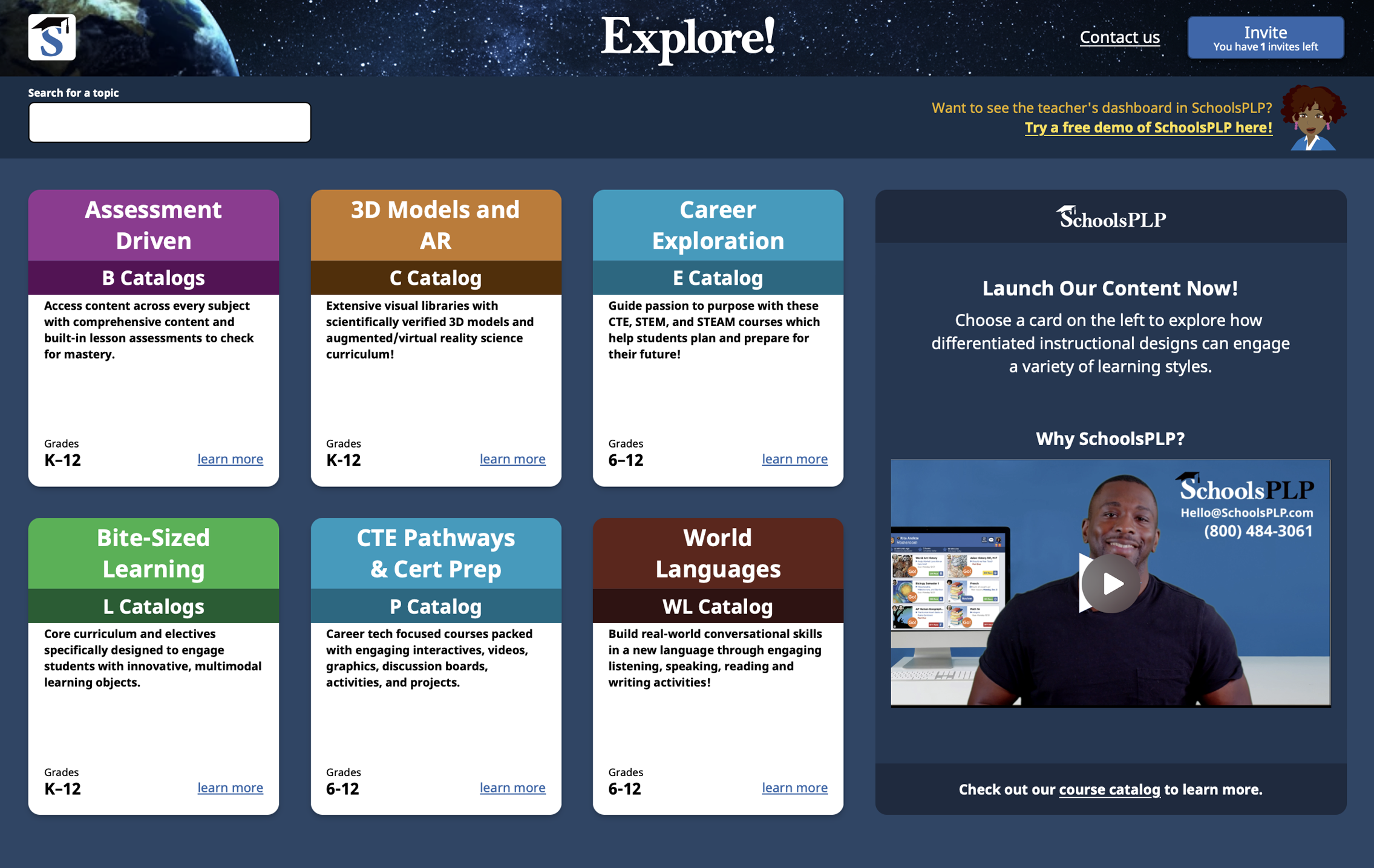Click the Why SchoolsPLP? heading
Screen dimensions: 1374x868
coord(1110,439)
